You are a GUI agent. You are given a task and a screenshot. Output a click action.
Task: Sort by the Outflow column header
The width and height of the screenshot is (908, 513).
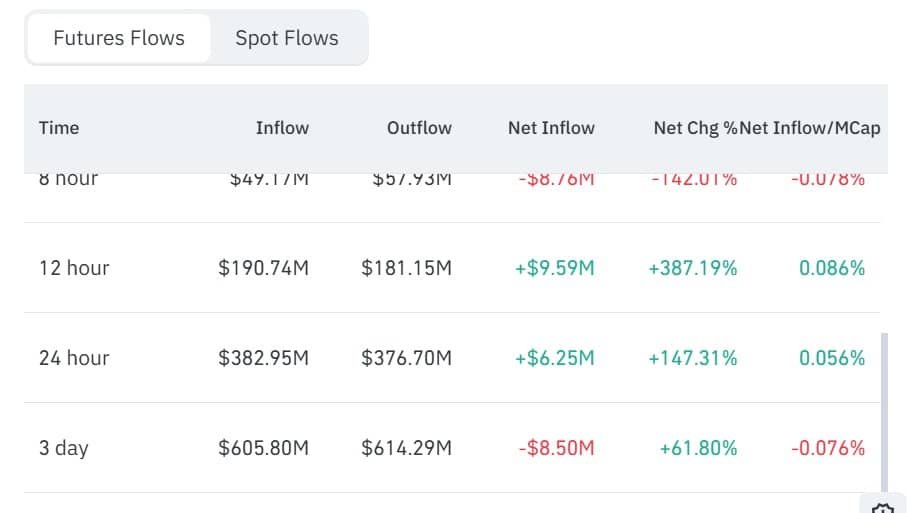419,128
